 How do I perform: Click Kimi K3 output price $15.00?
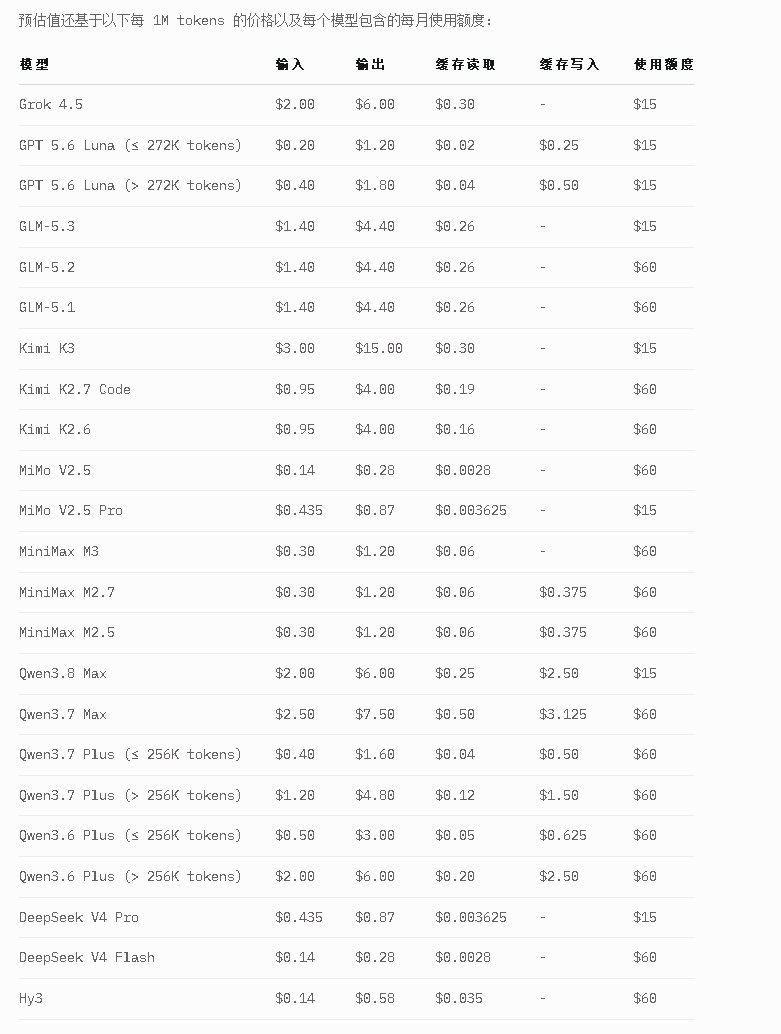379,348
